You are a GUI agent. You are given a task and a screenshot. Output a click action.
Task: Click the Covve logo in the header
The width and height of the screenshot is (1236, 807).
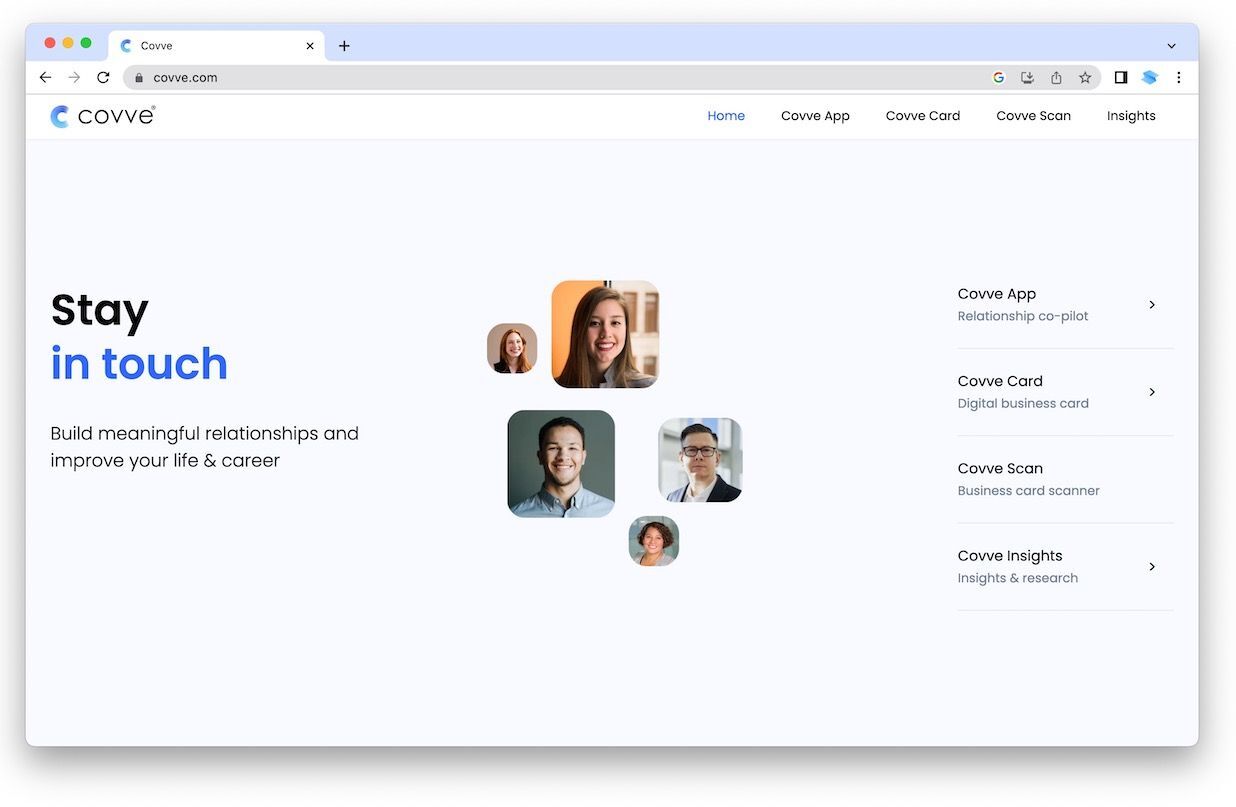pos(103,116)
